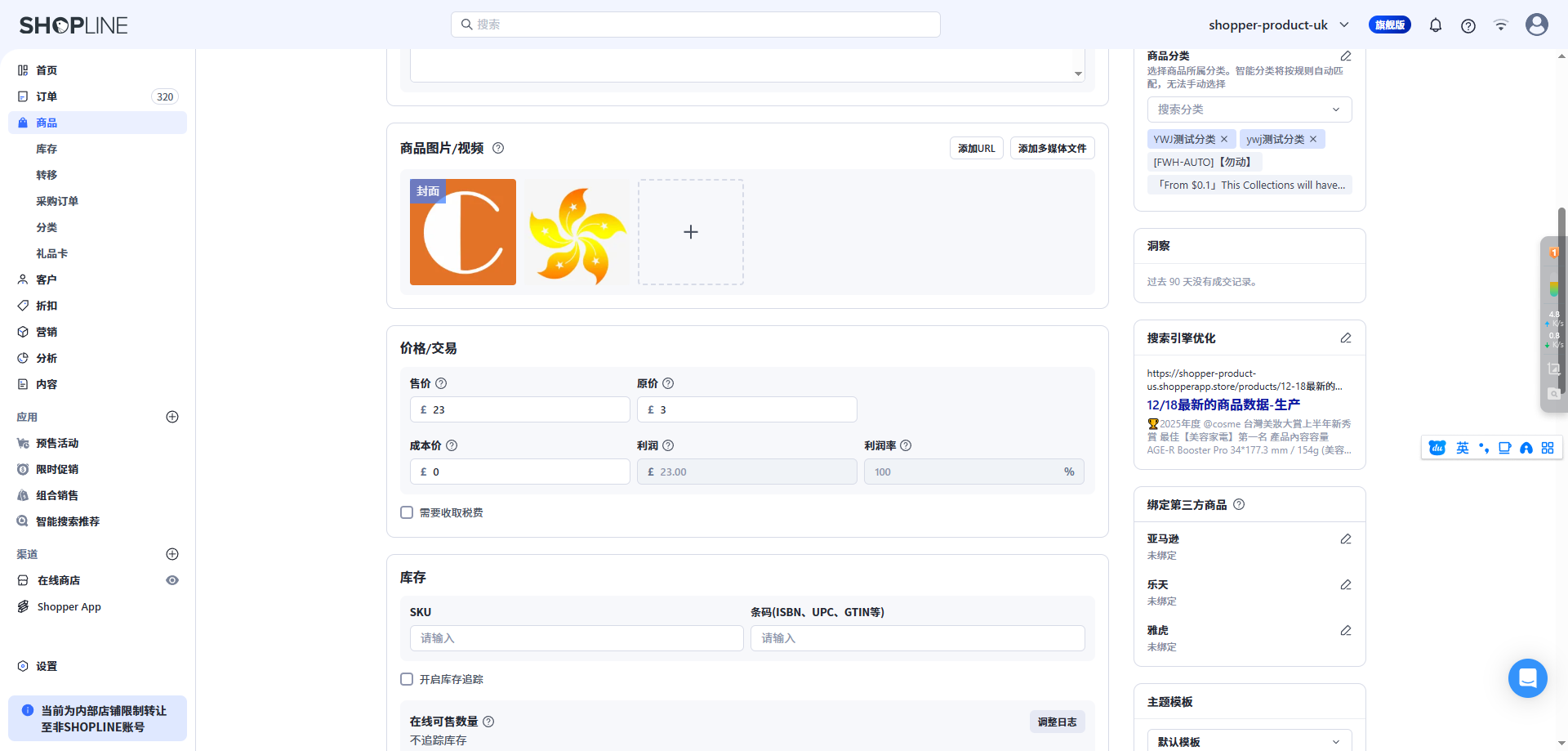Image resolution: width=1568 pixels, height=751 pixels.
Task: Enable the 开启库存追踪 checkbox
Action: point(407,678)
